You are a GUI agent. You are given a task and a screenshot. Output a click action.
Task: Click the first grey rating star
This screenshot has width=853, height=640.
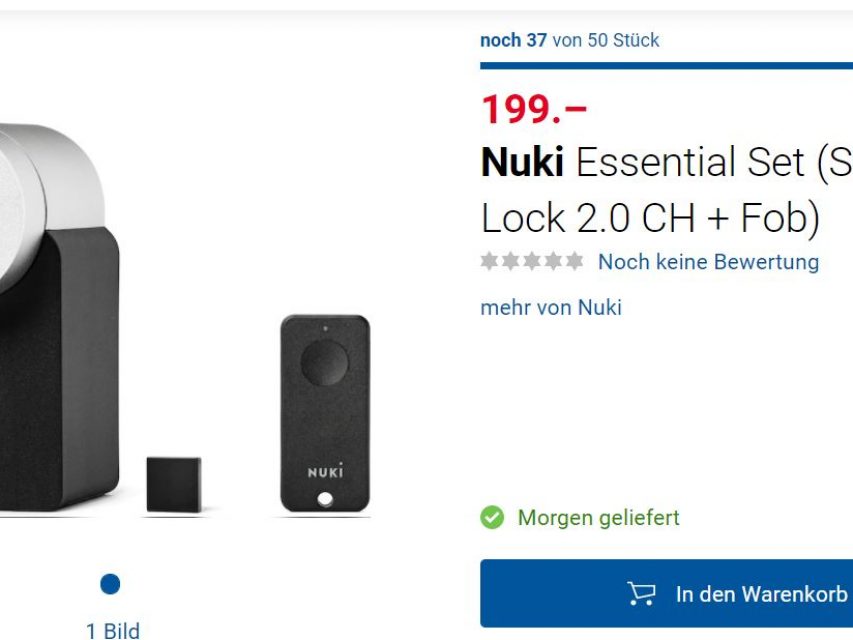pyautogui.click(x=489, y=262)
